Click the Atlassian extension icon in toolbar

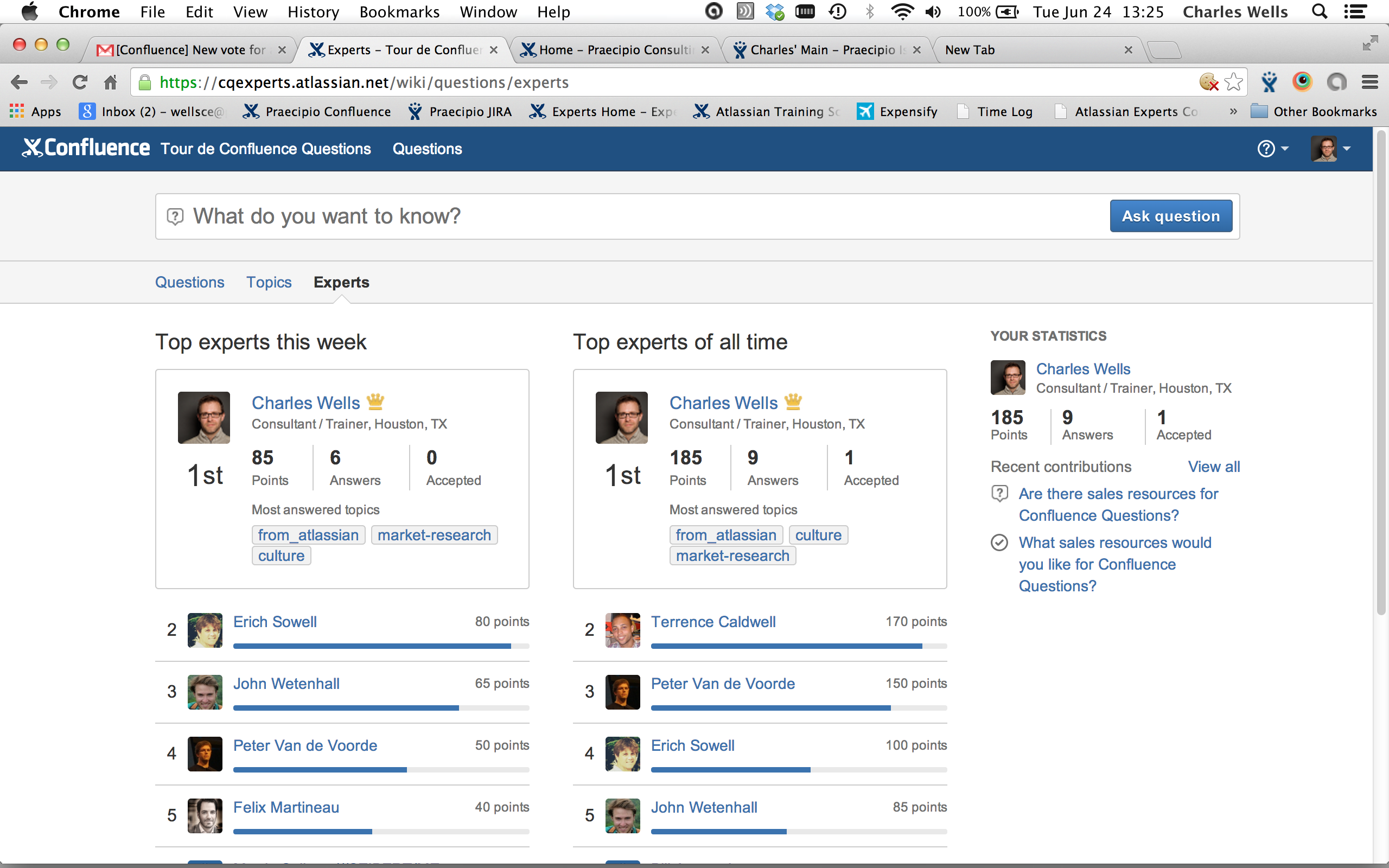point(1269,82)
